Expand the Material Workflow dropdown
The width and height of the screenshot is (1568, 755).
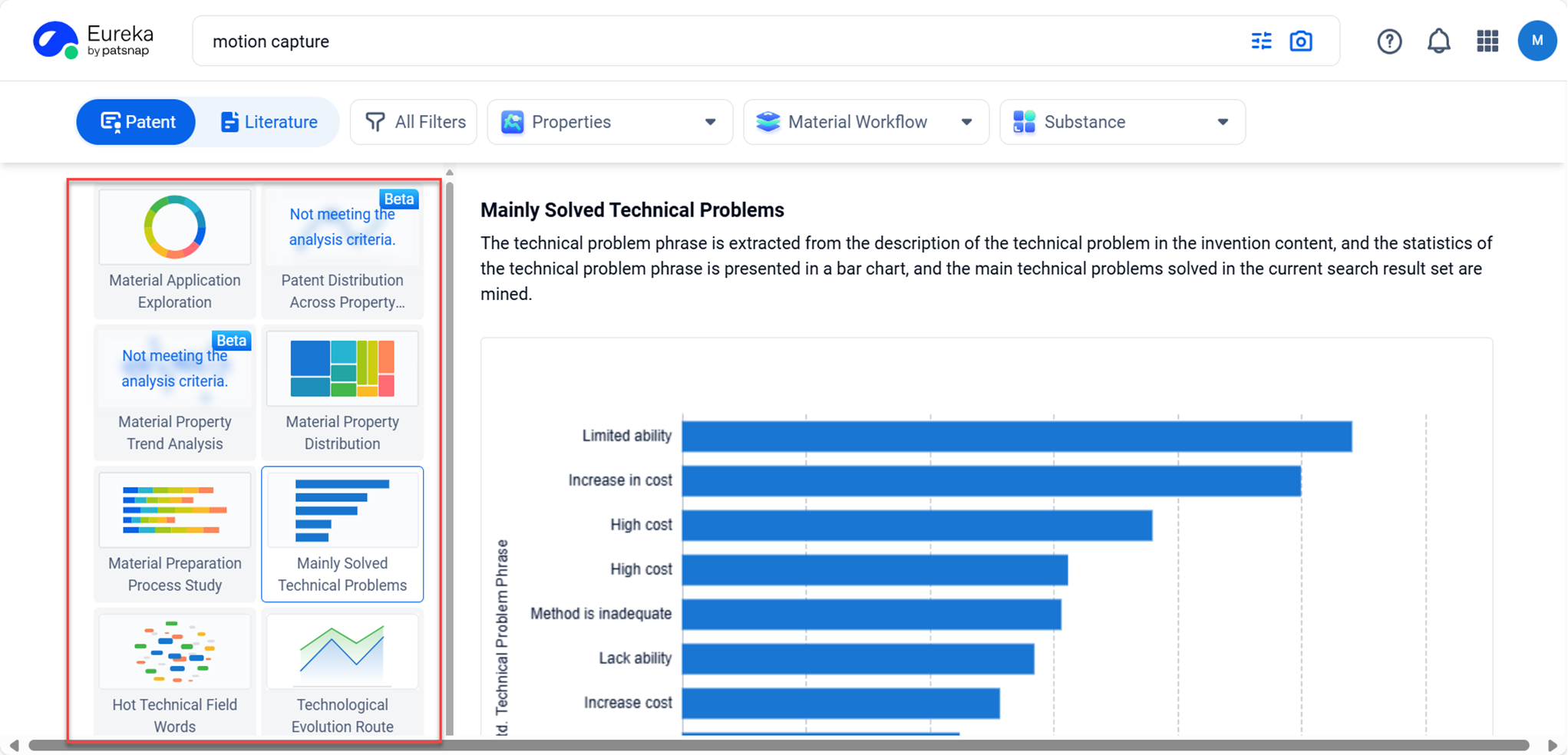pos(865,122)
